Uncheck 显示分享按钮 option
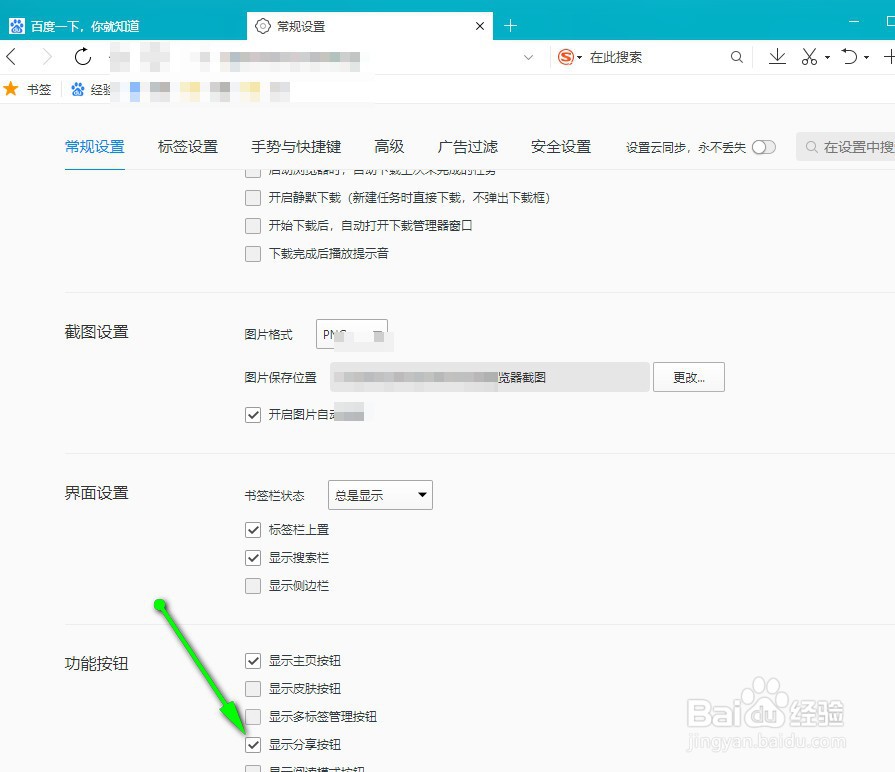 [x=253, y=745]
